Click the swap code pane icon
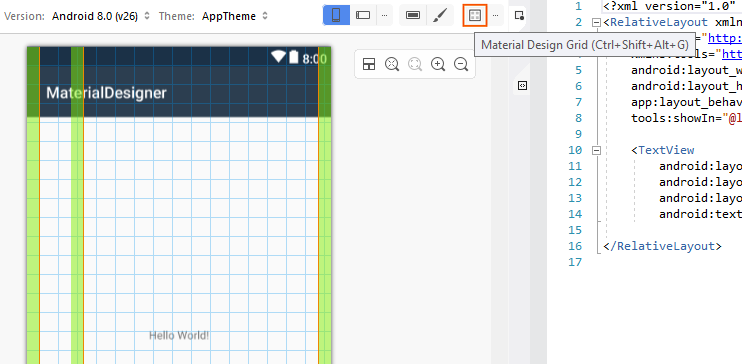Screen dimensions: 742x364 pos(522,86)
